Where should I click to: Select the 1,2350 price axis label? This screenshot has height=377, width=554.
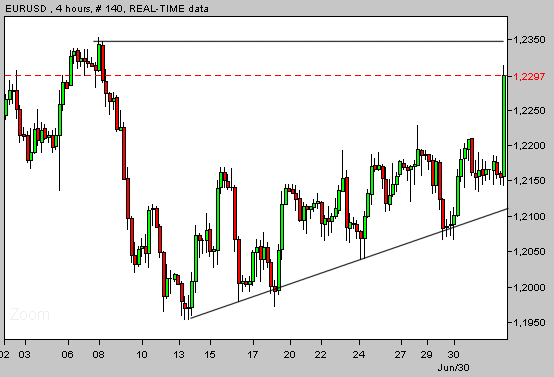click(x=529, y=40)
